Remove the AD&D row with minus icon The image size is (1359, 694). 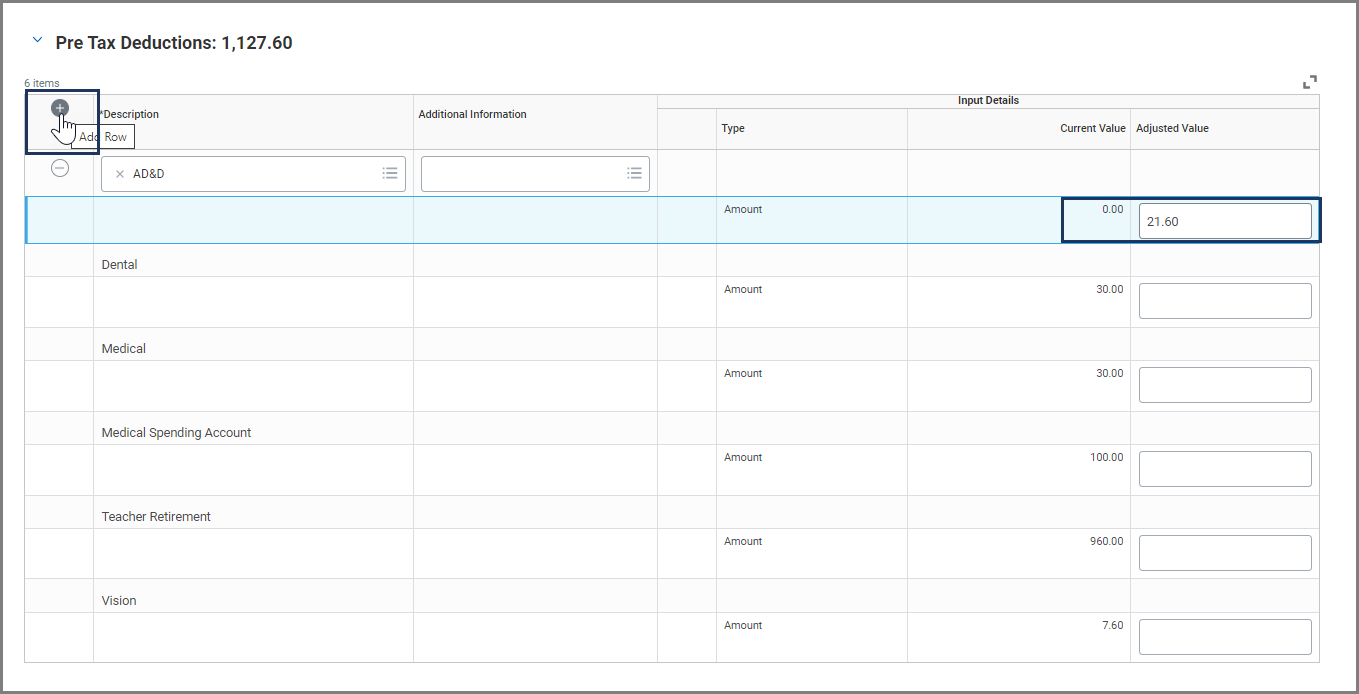[60, 169]
